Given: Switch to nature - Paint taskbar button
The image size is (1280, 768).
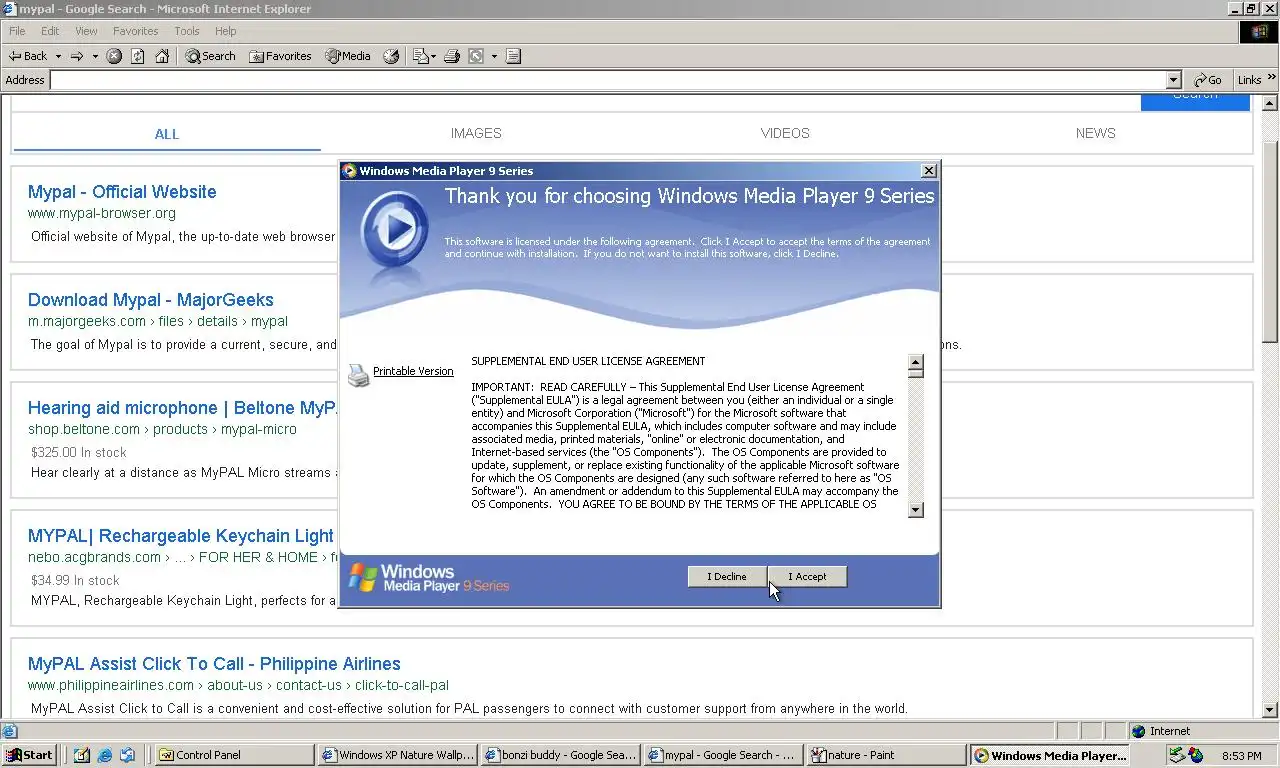Looking at the screenshot, I should 886,755.
